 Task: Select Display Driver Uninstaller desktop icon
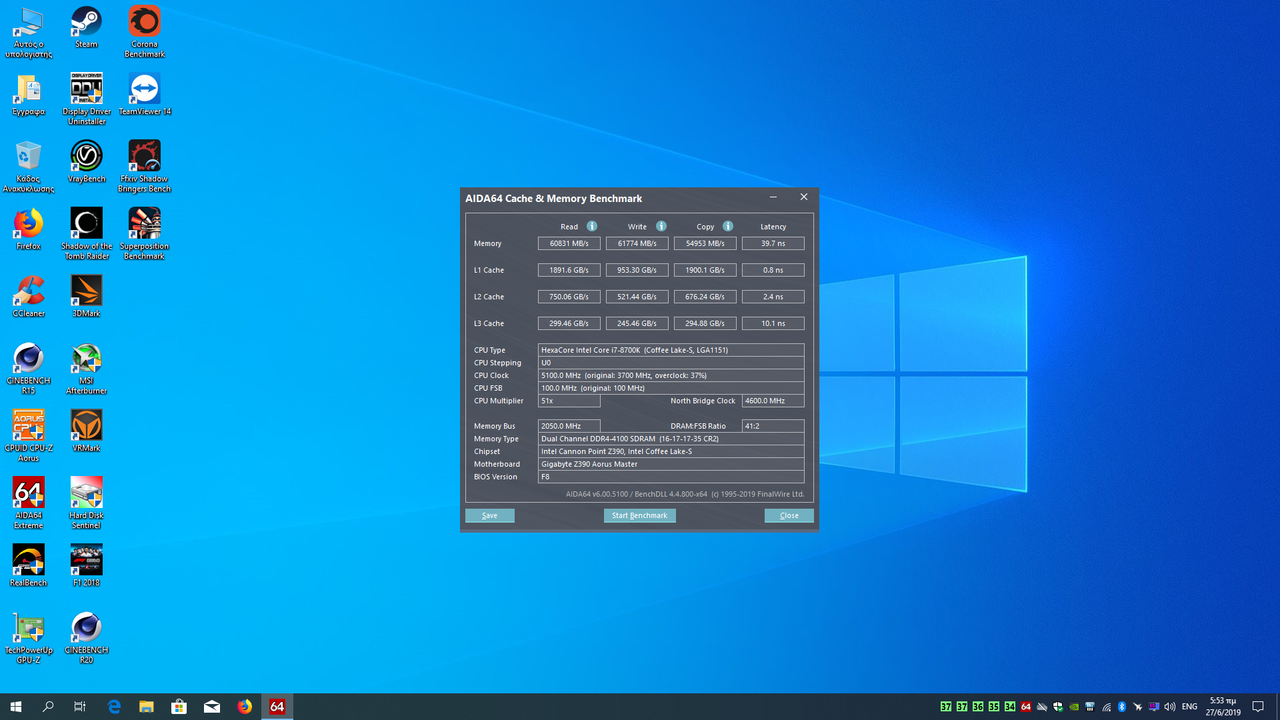tap(86, 99)
